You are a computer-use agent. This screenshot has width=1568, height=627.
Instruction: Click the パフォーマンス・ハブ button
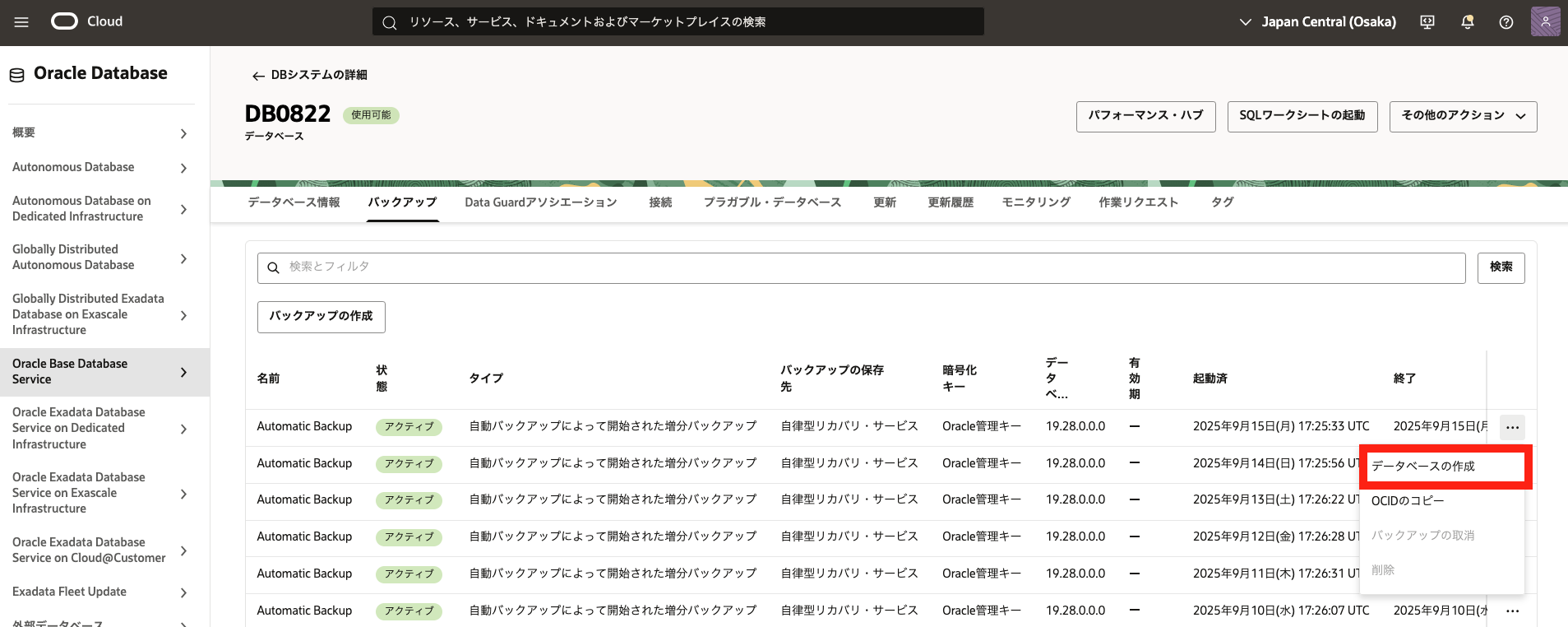[x=1145, y=116]
